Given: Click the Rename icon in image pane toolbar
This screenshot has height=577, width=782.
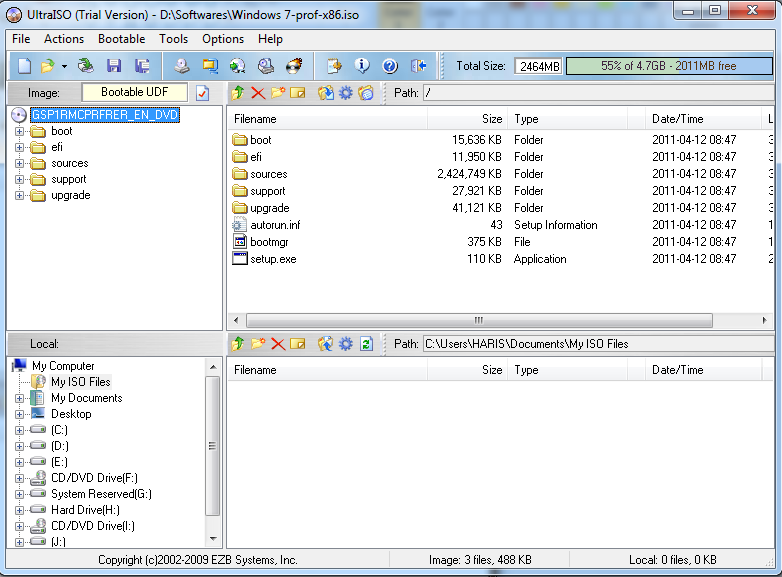Looking at the screenshot, I should pos(298,93).
